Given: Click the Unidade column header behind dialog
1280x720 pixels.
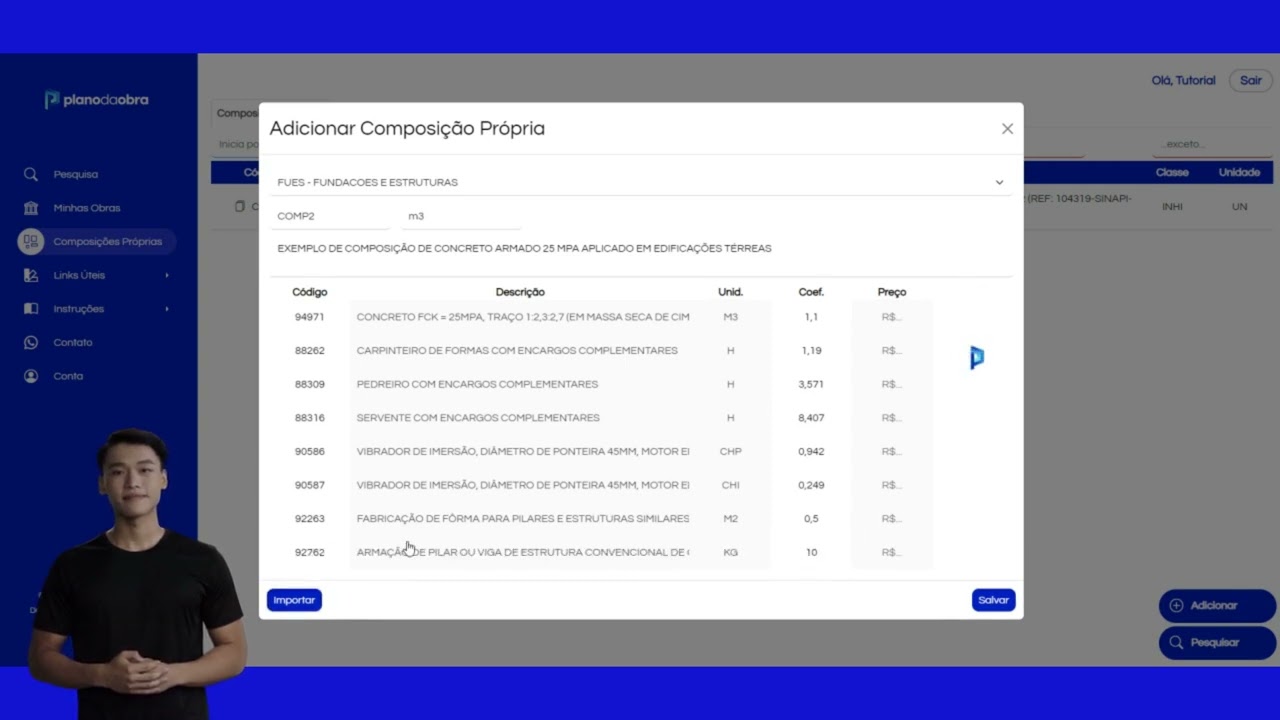Looking at the screenshot, I should click(1239, 173).
